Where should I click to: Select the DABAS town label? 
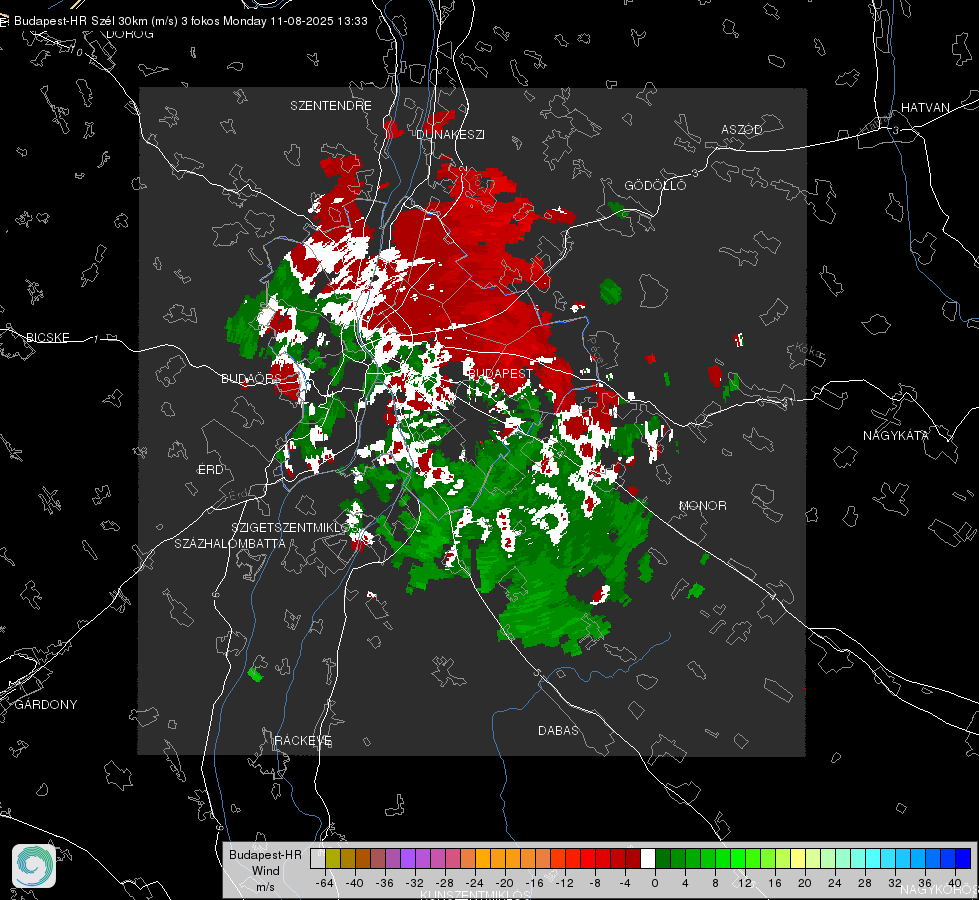coord(558,730)
